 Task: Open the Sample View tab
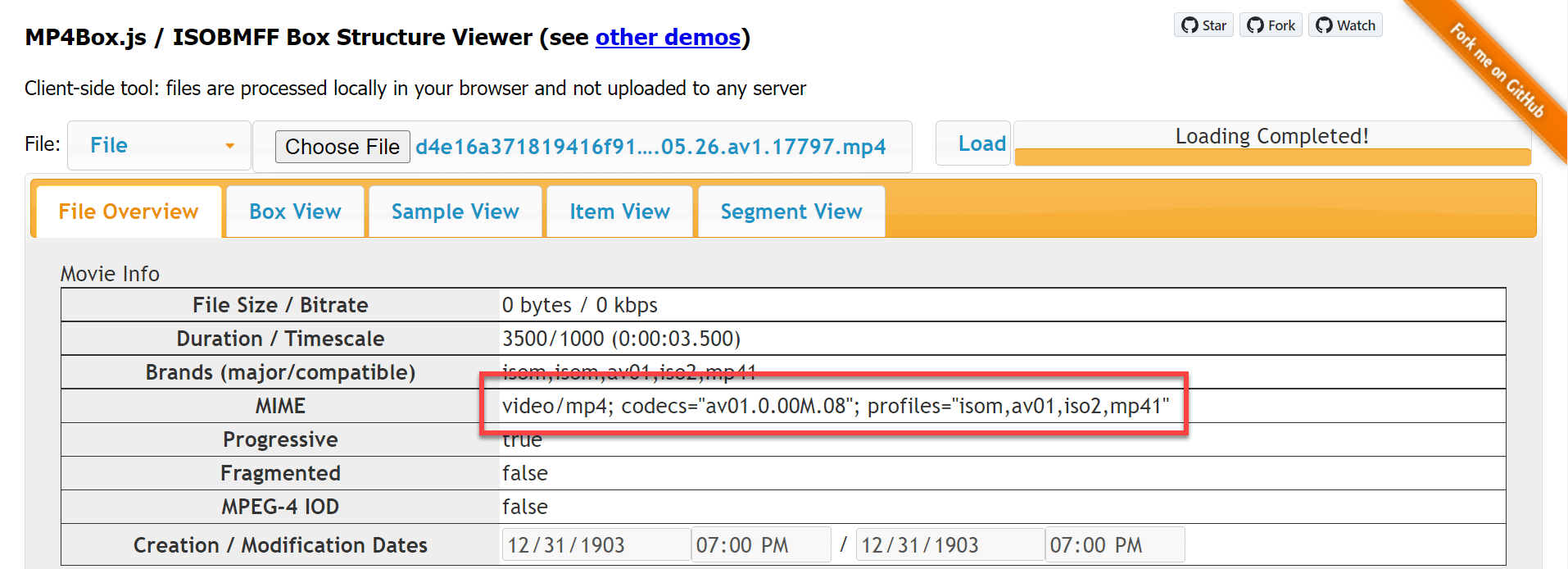455,212
